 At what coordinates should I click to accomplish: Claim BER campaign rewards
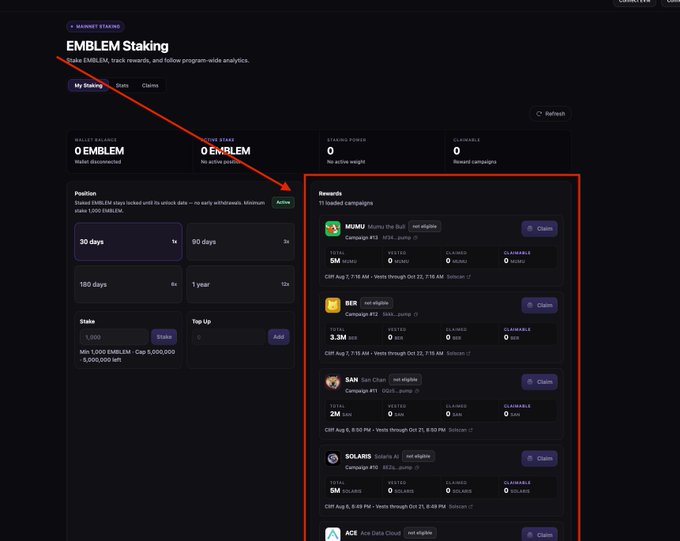tap(539, 305)
